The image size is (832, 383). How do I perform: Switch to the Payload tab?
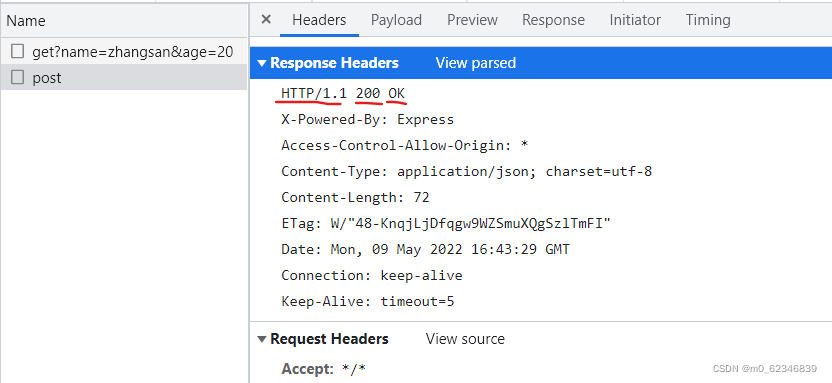396,20
